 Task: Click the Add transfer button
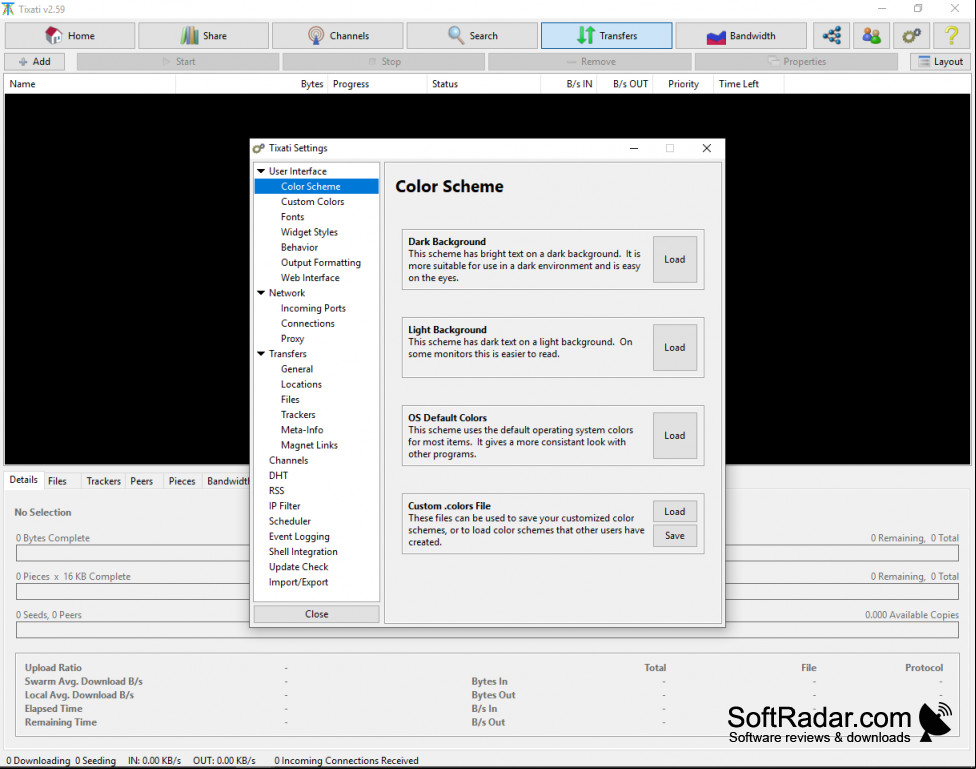[x=35, y=62]
